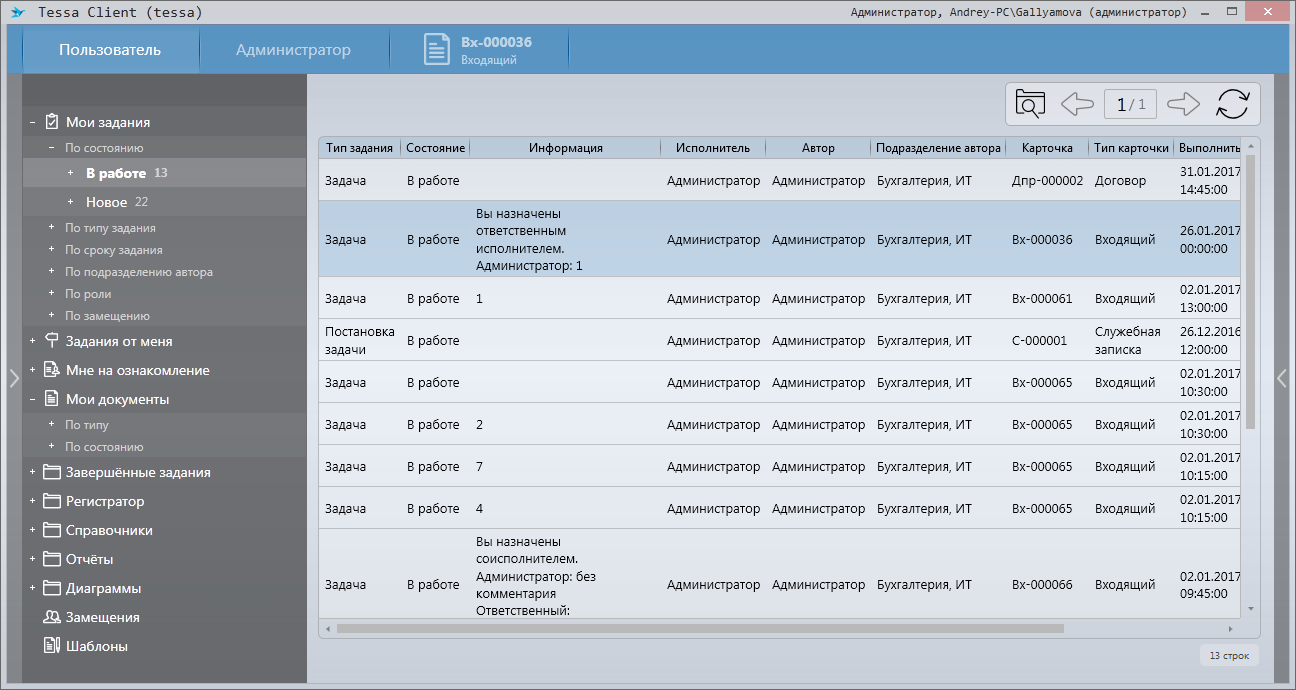1296x690 pixels.
Task: Click the Договор card type cell
Action: 1131,181
